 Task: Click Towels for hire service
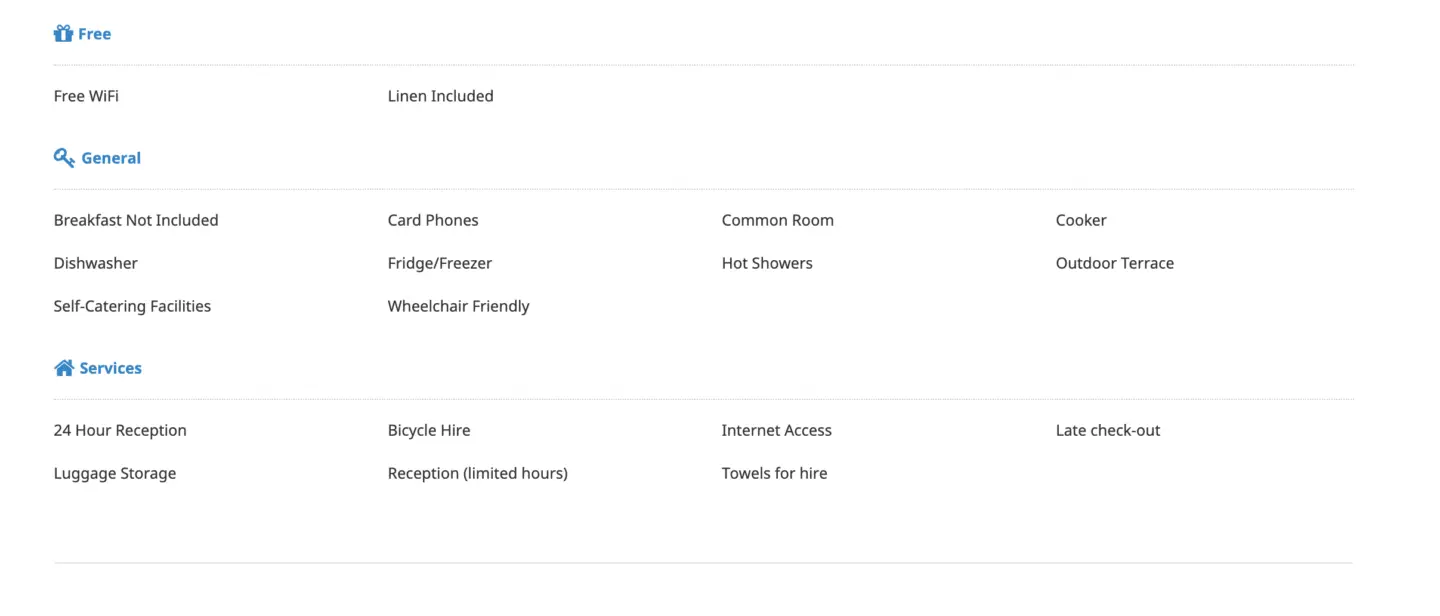775,473
